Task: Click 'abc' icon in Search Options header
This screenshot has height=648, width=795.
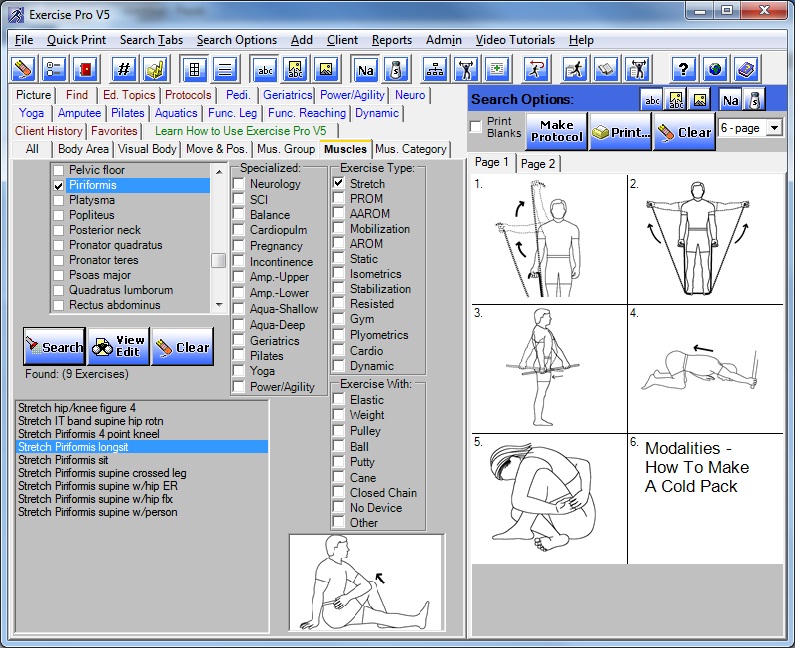Action: coord(652,100)
